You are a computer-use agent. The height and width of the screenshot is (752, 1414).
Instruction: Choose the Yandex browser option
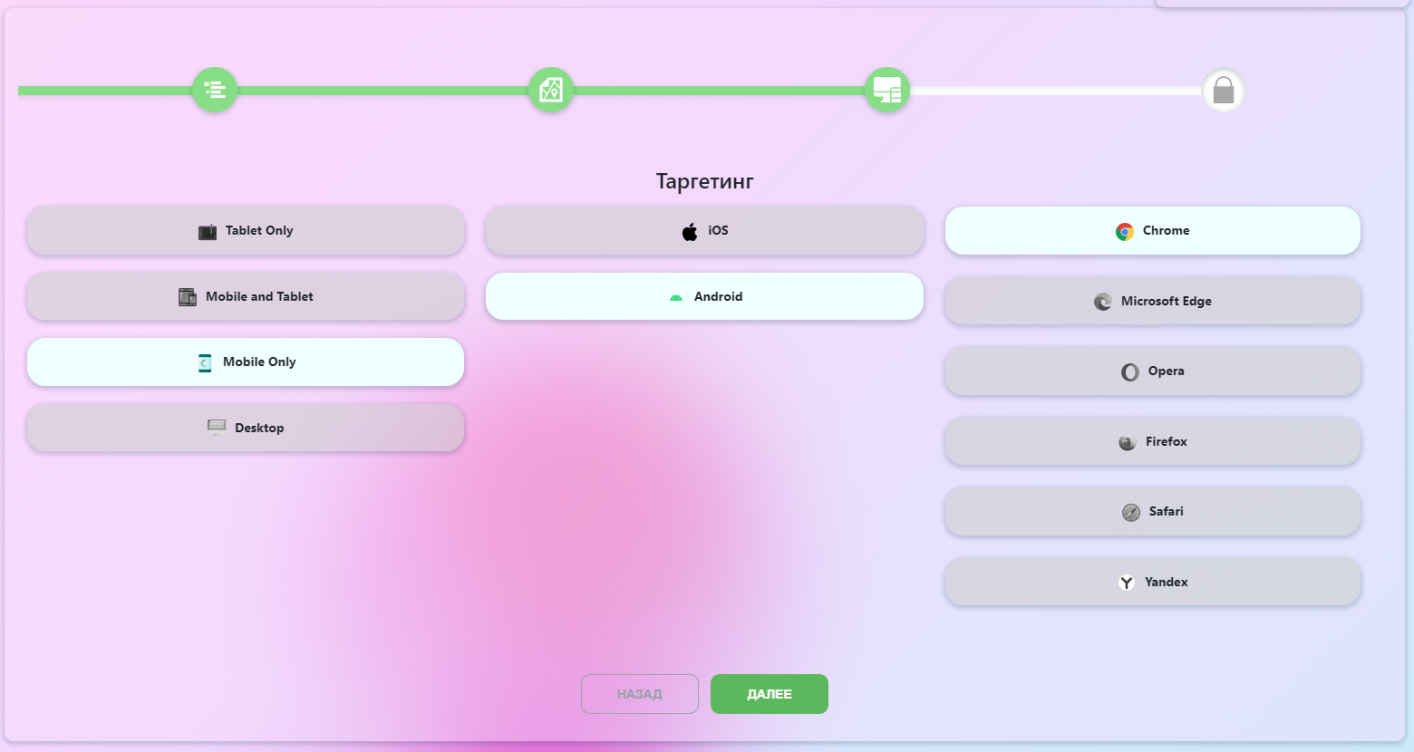pos(1153,582)
